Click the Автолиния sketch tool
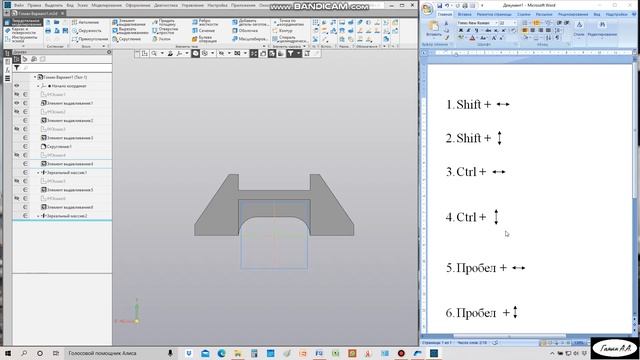Viewport: 640px width, 360px height. click(x=85, y=22)
